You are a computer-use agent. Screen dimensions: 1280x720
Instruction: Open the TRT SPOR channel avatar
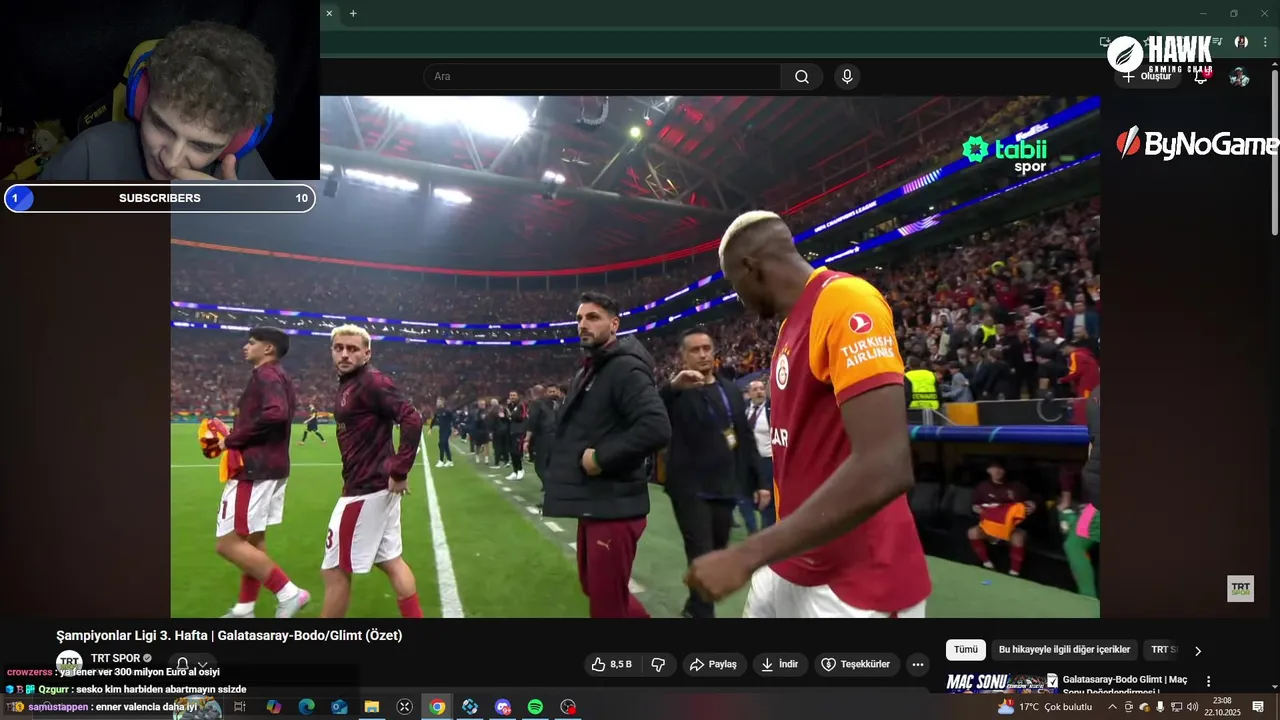pyautogui.click(x=69, y=662)
